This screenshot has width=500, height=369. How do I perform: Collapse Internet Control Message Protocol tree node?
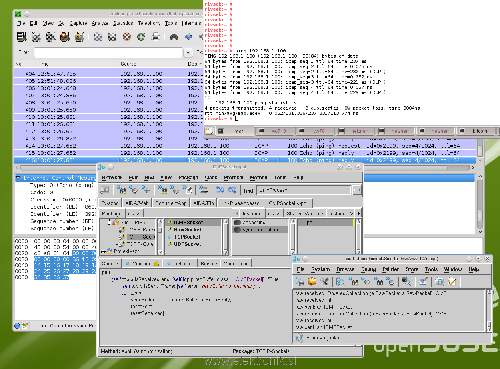tap(18, 178)
